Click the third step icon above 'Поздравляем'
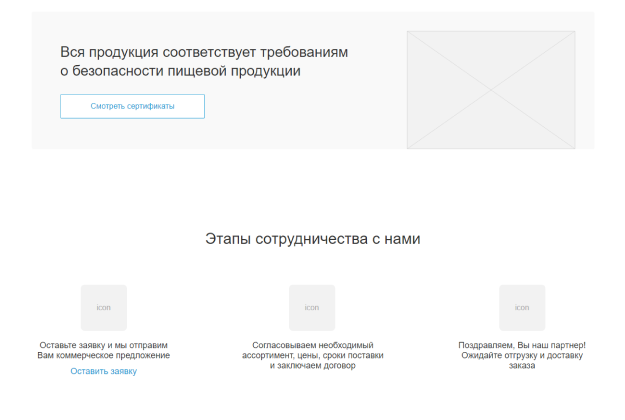The width and height of the screenshot is (625, 420). tap(522, 307)
